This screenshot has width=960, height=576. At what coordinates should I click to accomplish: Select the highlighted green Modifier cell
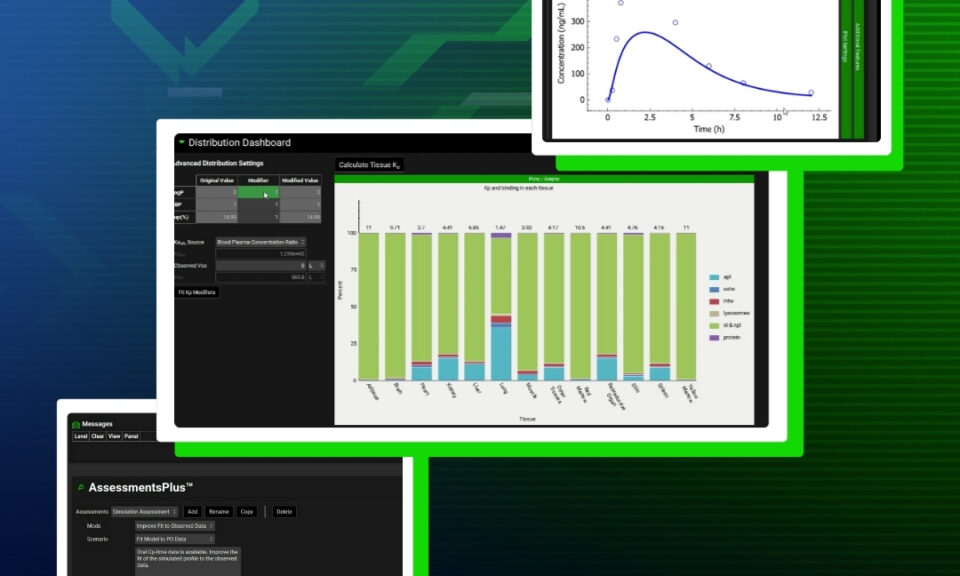pos(259,192)
